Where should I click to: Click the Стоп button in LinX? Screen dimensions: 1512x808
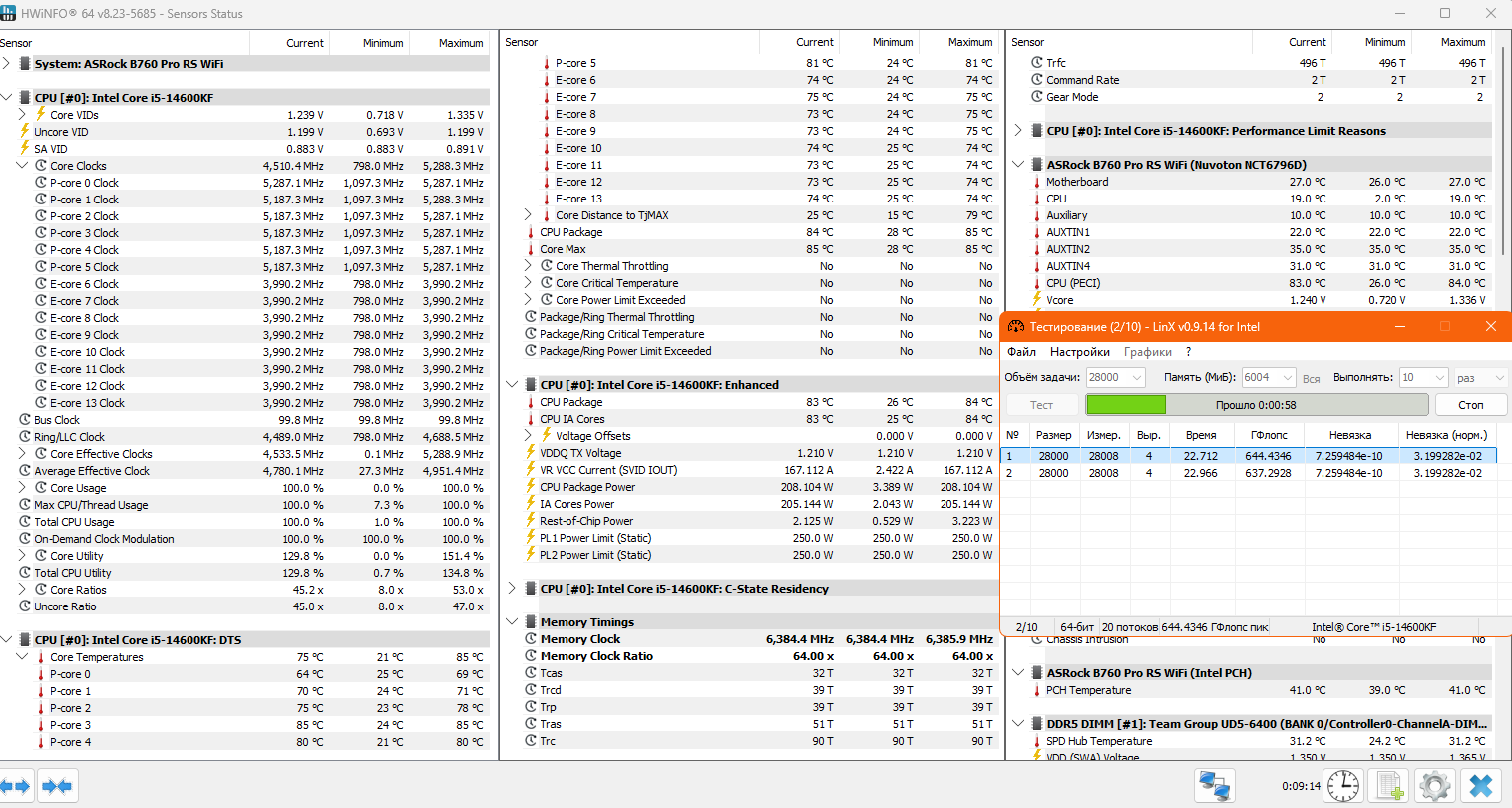[x=1471, y=405]
